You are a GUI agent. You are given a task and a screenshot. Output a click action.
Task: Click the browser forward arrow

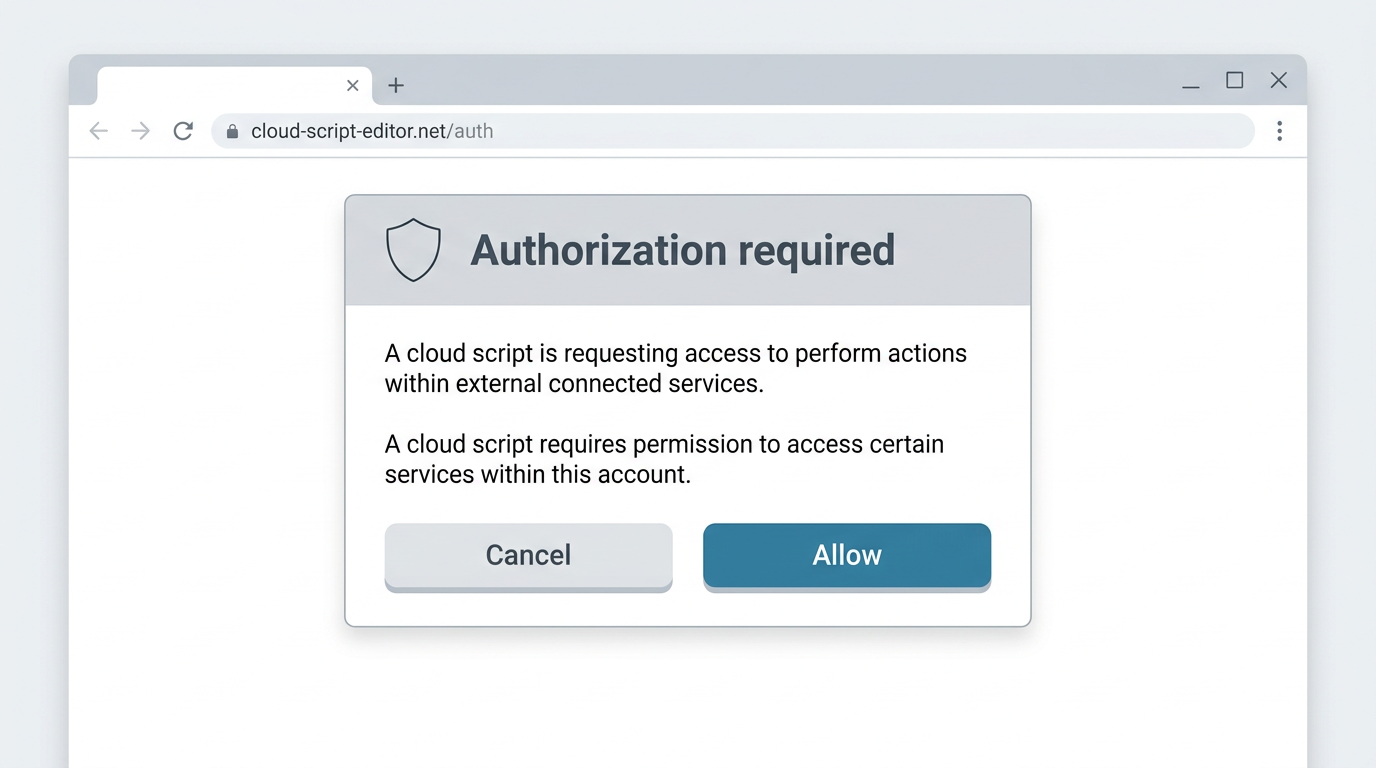pos(140,131)
